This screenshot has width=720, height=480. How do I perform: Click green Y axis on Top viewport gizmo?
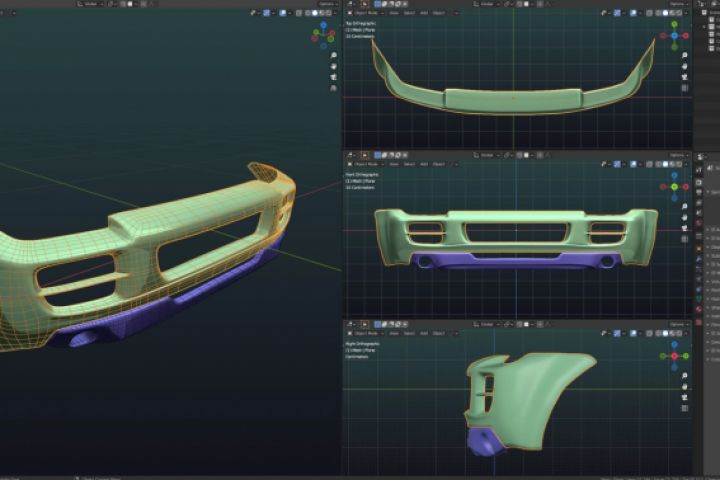[x=674, y=24]
